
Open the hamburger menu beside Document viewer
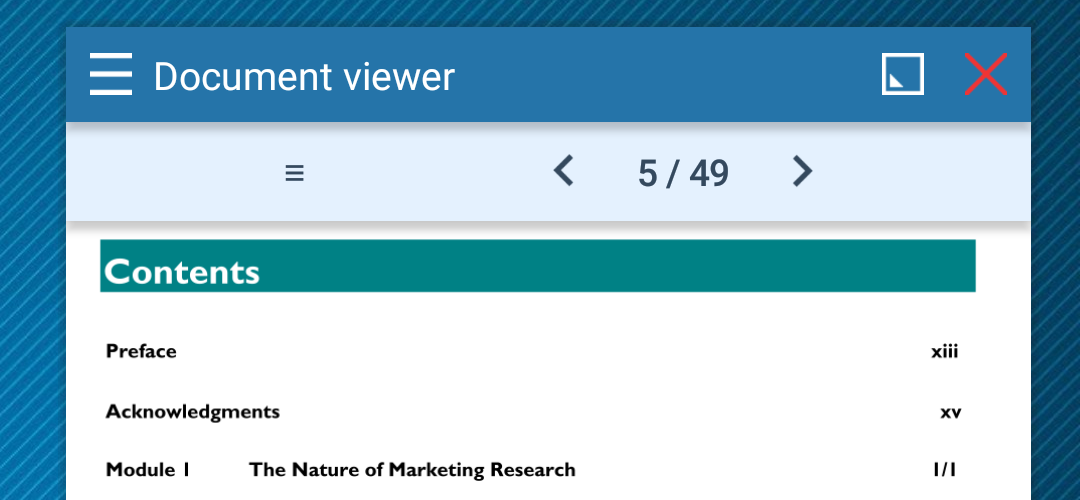click(111, 74)
